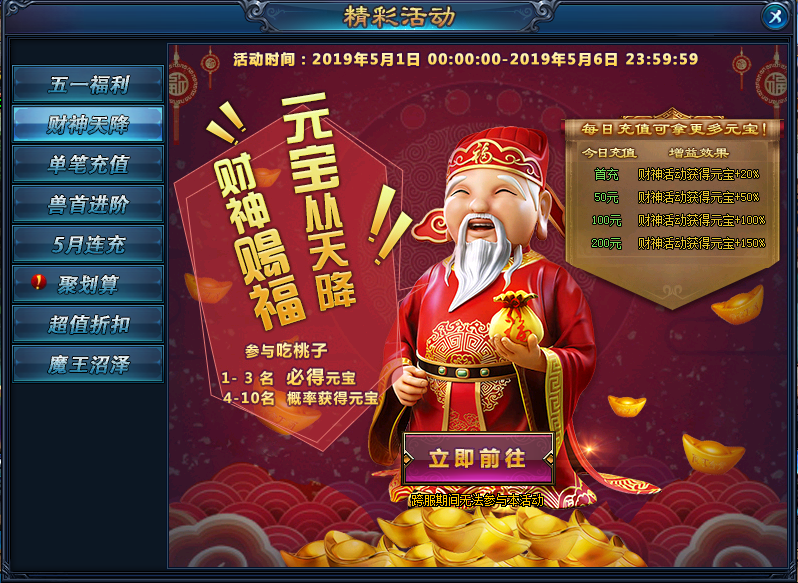Open the 魔王沼泽 activity tab
This screenshot has width=798, height=583.
[88, 364]
